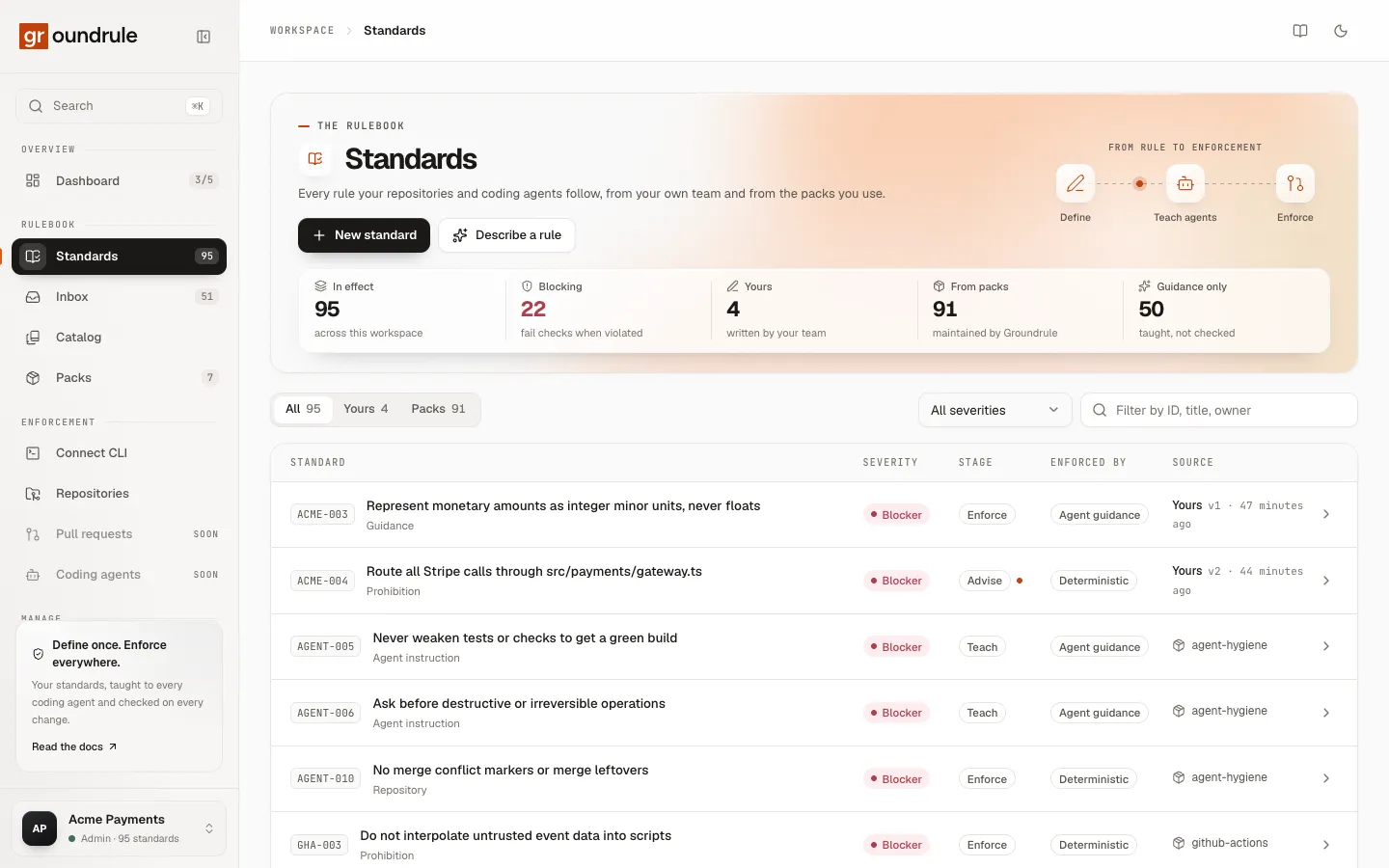
Task: Click the Deterministic badge on AGENT-010 row
Action: 1094,778
